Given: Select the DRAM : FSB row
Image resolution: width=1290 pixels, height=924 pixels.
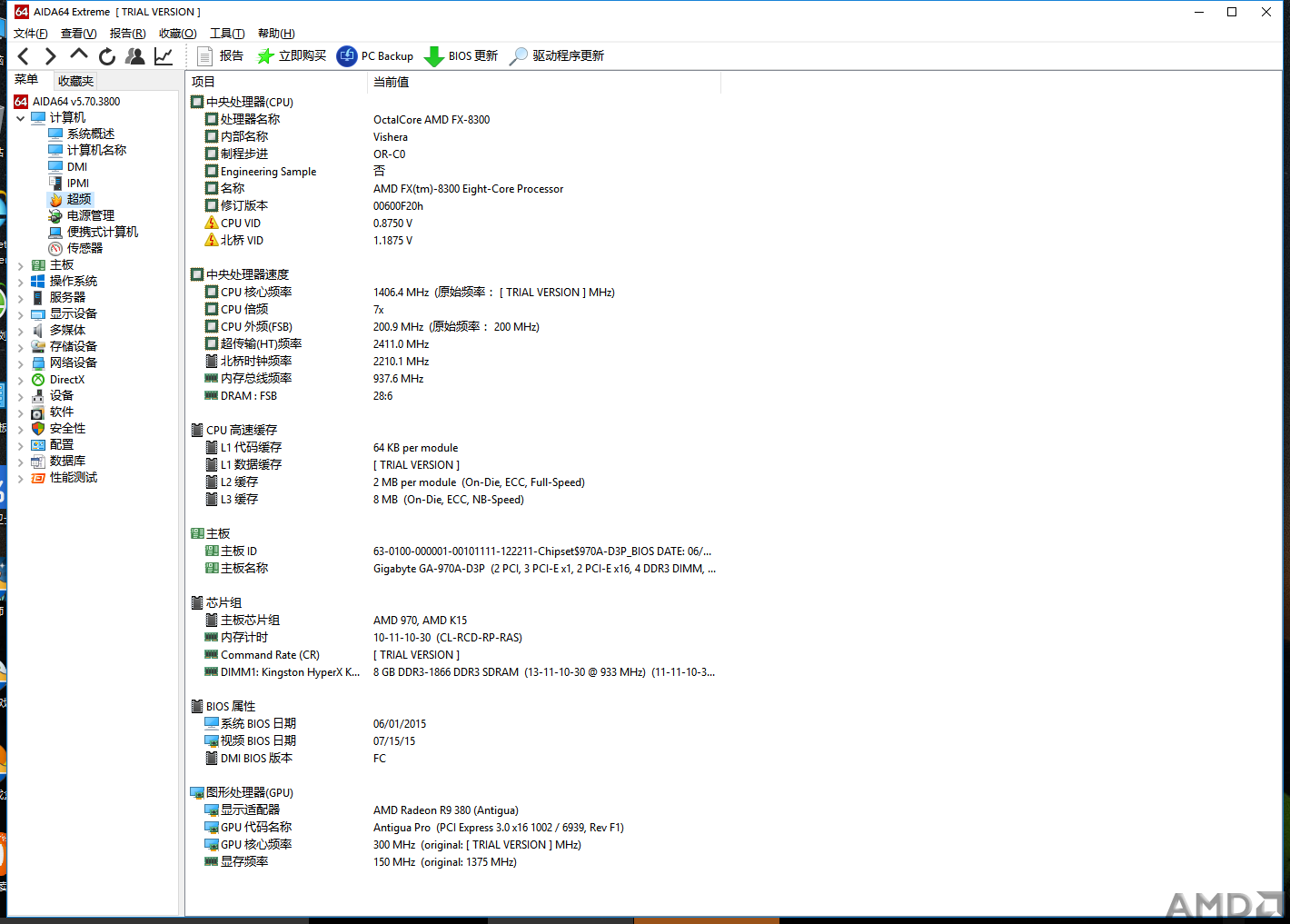Looking at the screenshot, I should (x=454, y=395).
